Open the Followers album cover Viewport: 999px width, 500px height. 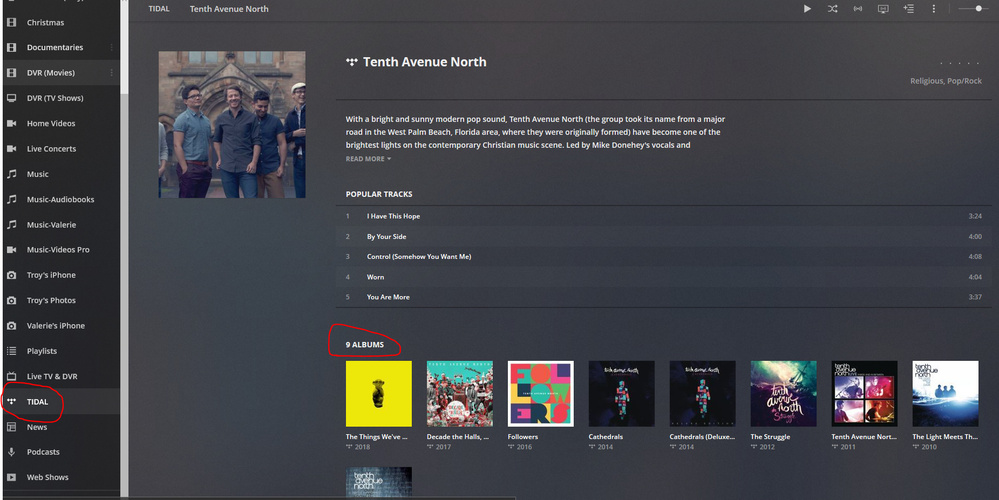(x=540, y=394)
